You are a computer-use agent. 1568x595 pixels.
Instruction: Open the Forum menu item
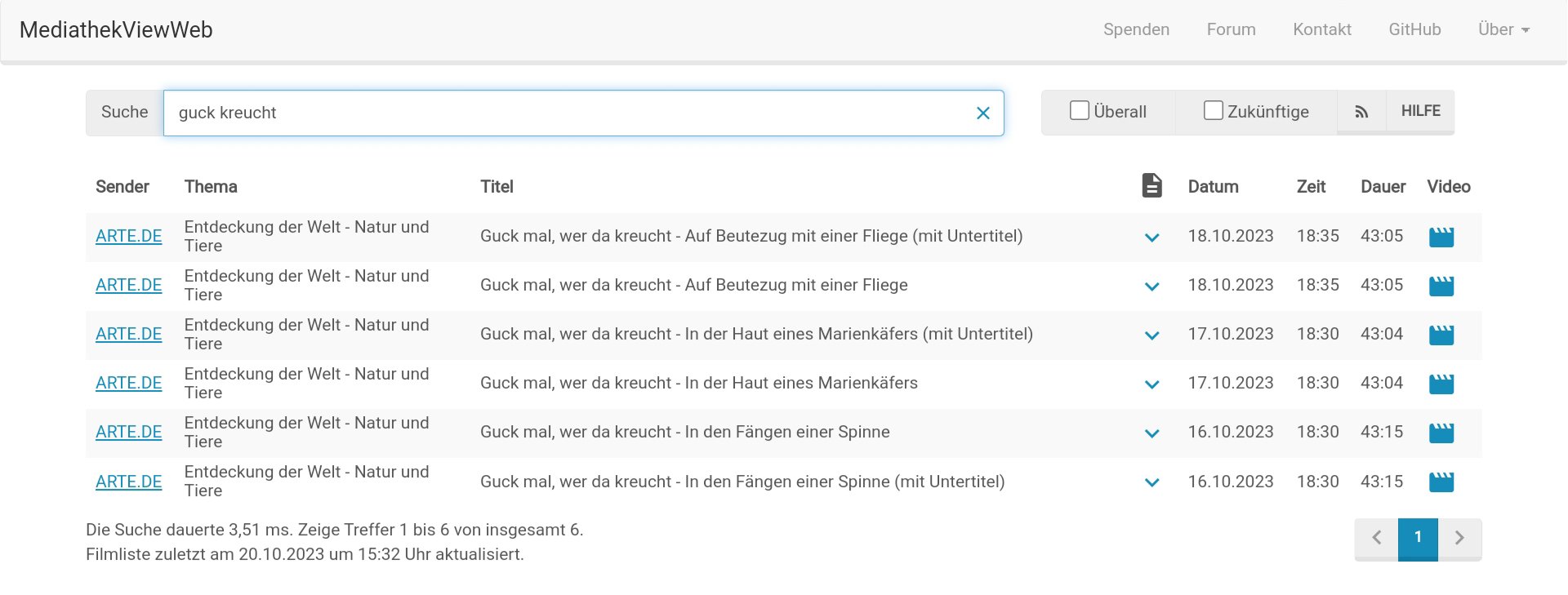[x=1231, y=29]
